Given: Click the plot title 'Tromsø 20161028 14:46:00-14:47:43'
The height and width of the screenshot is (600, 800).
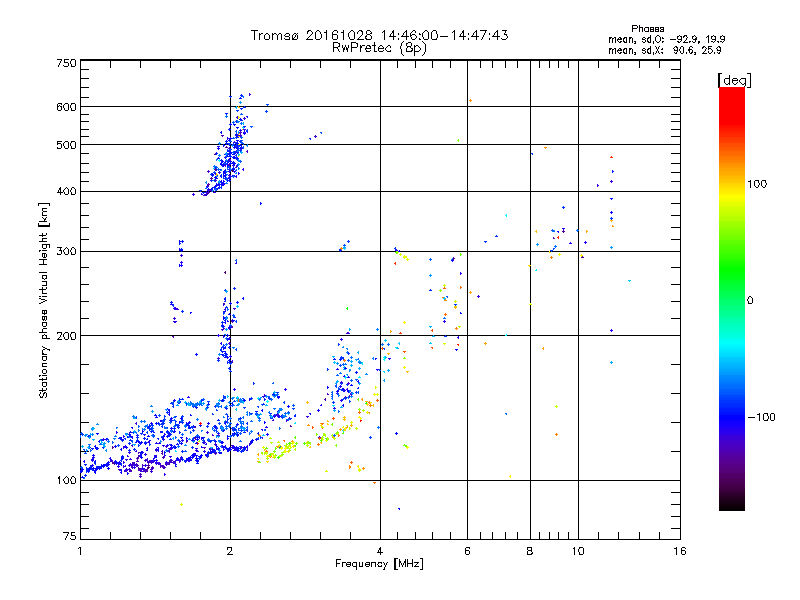Looking at the screenshot, I should click(379, 35).
